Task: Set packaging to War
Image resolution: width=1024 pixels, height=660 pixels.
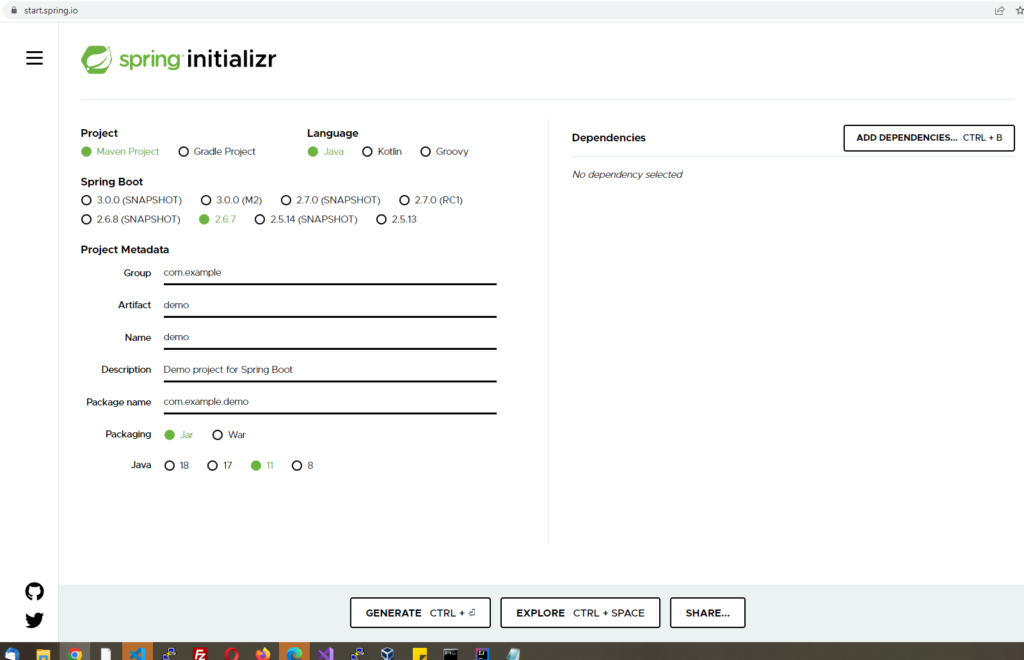Action: (218, 435)
